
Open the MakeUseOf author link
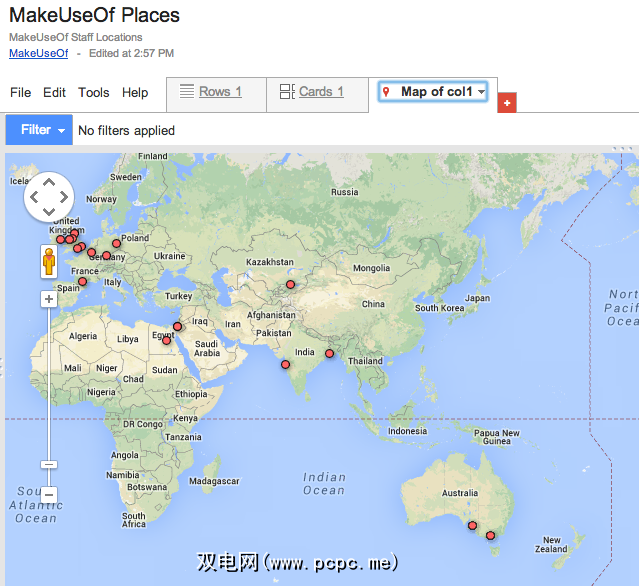39,53
